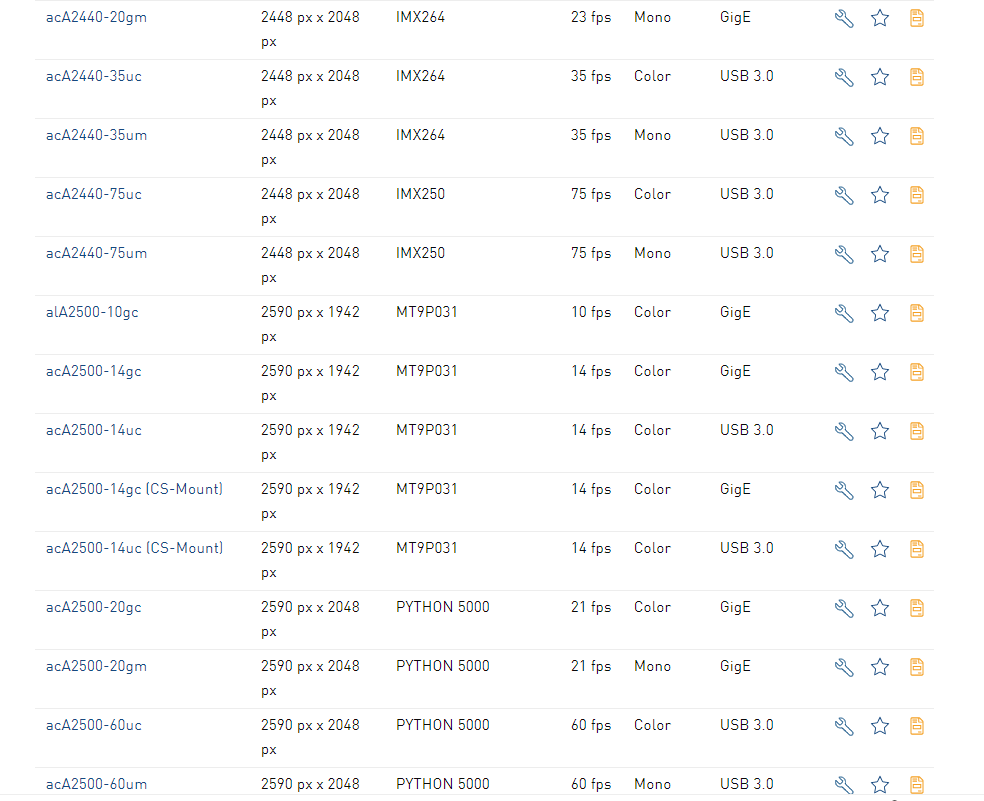Click the document icon for acA2440-35uc
984x801 pixels.
[916, 77]
